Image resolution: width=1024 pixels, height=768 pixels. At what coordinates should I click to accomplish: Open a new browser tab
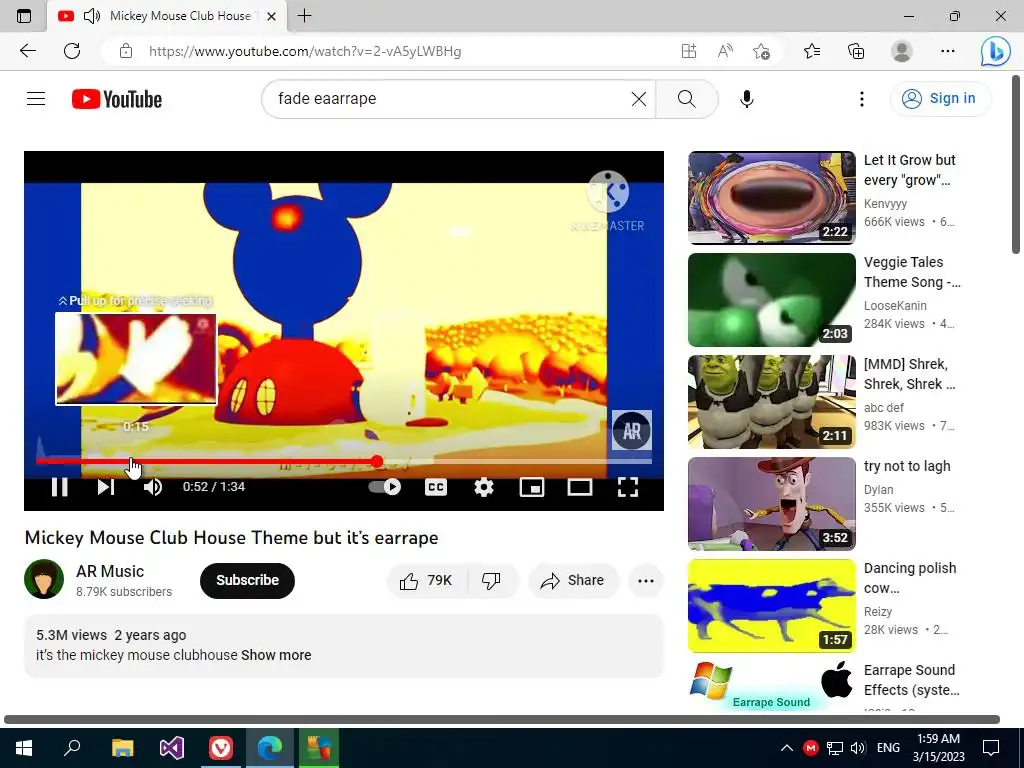pos(304,16)
